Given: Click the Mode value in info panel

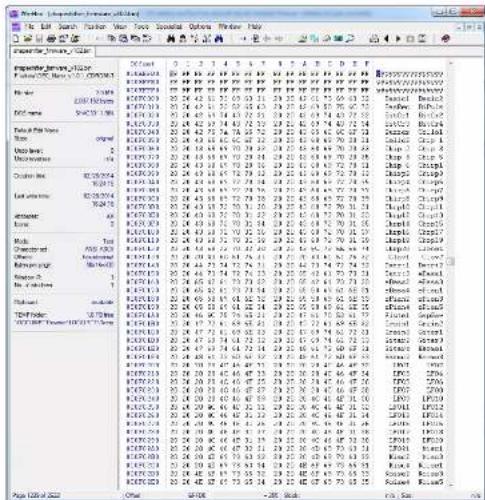Looking at the screenshot, I should [108, 241].
